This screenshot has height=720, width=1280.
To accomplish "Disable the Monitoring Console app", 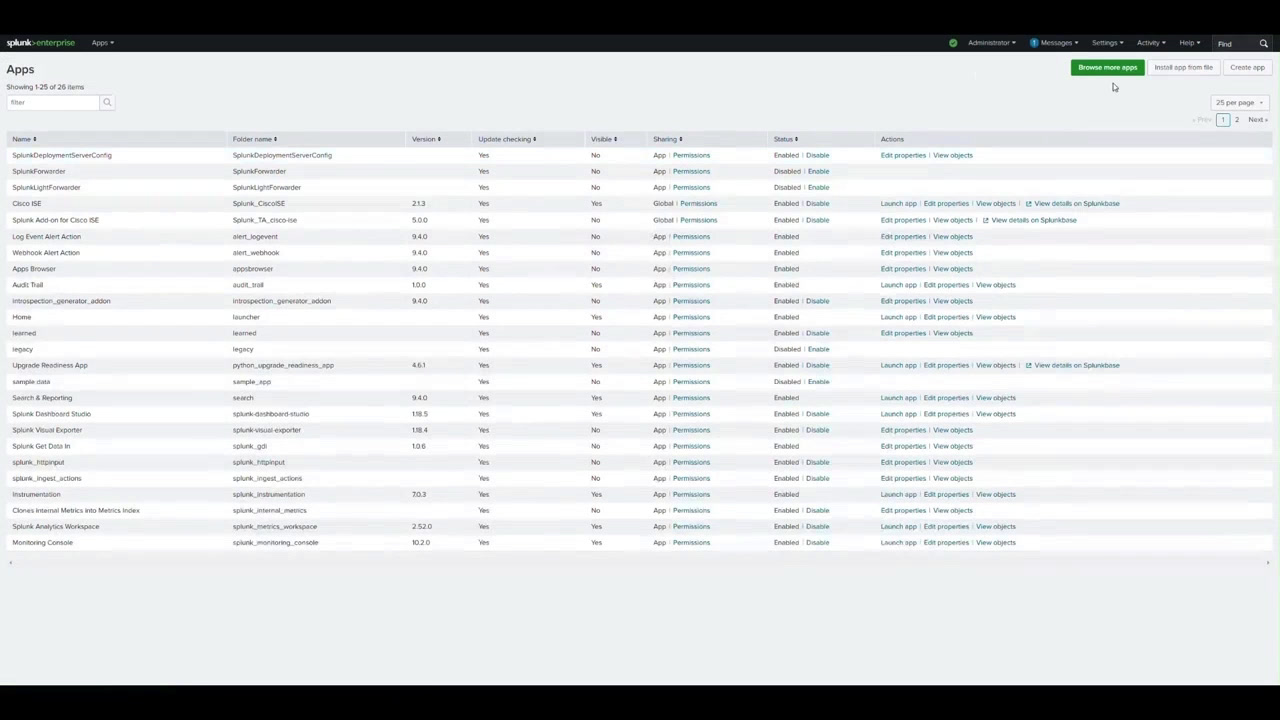I will click(817, 542).
